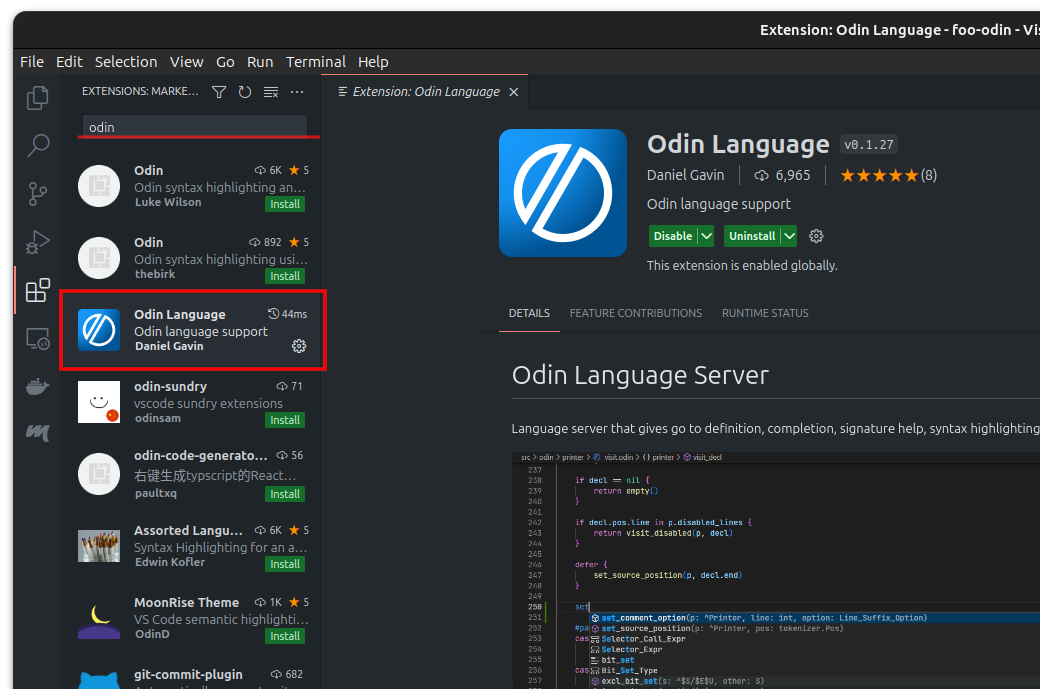This screenshot has height=689, width=1040.
Task: Select the odin-sundry list entry
Action: click(x=191, y=402)
